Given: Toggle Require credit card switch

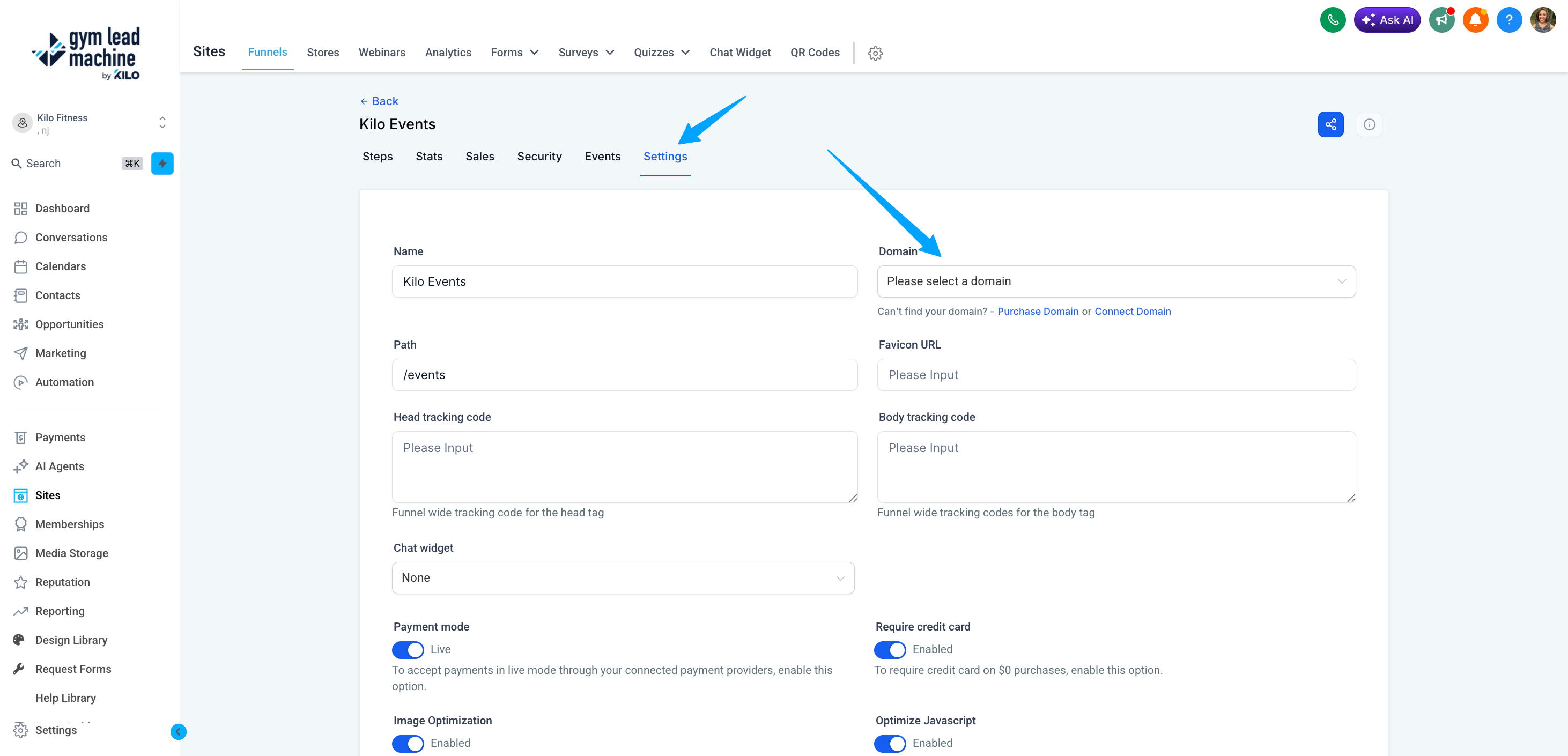Looking at the screenshot, I should pos(889,649).
